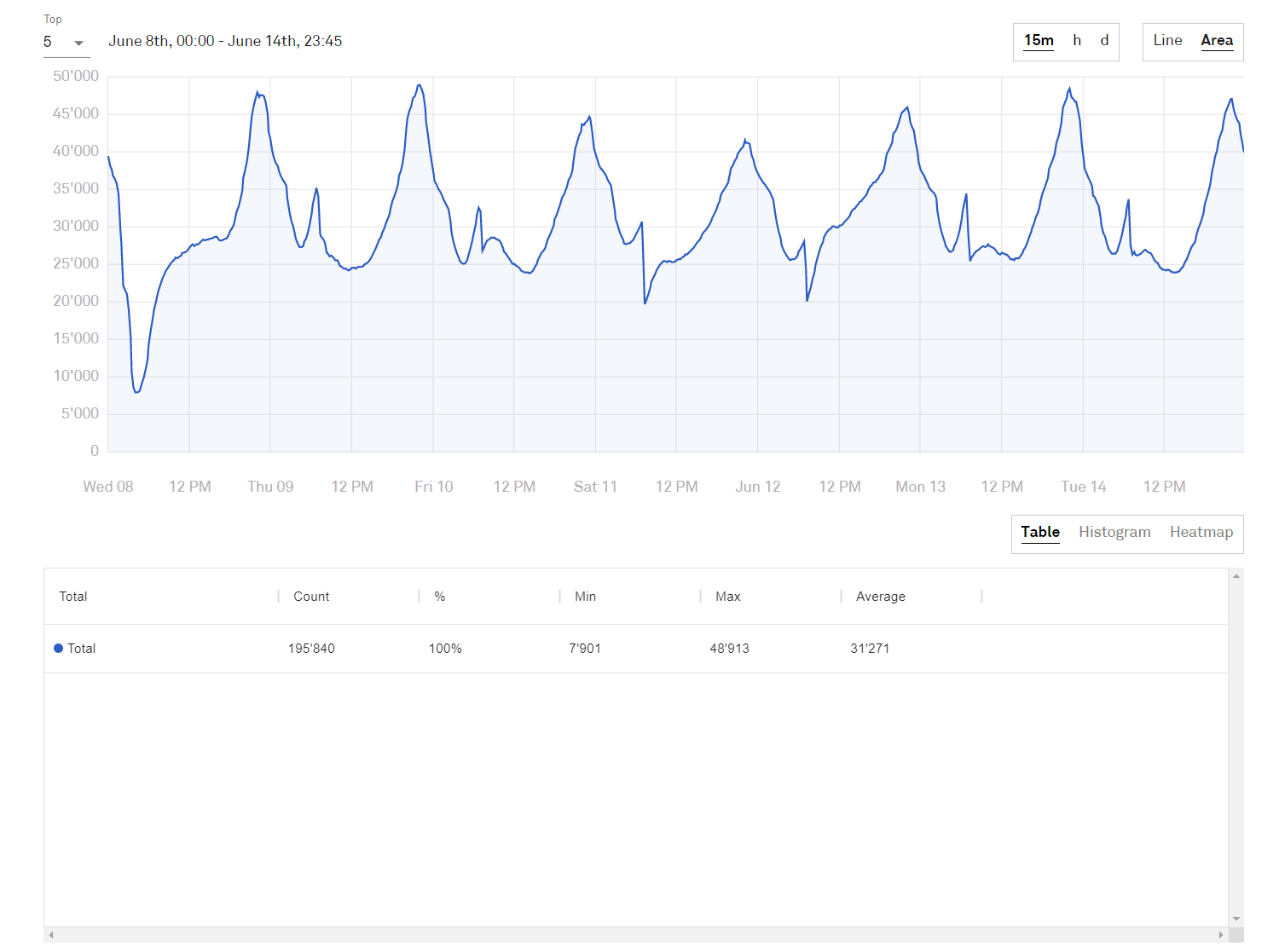This screenshot has width=1279, height=952.
Task: Sort by the Count column header
Action: pyautogui.click(x=311, y=597)
